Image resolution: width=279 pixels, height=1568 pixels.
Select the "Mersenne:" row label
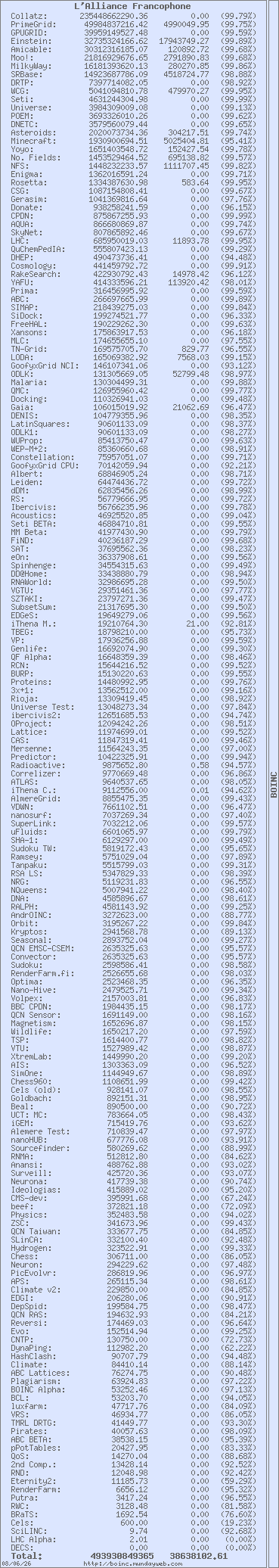pos(32,748)
